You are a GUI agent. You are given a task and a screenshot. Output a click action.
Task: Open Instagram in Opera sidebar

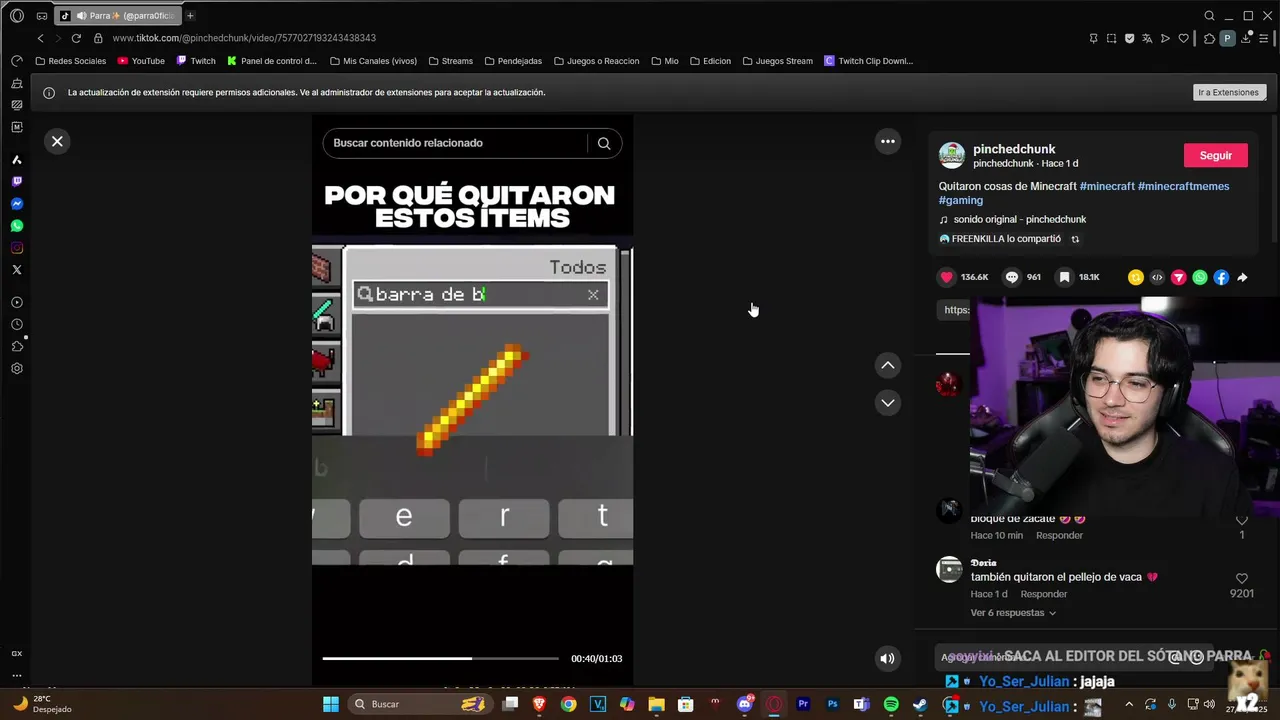point(17,248)
